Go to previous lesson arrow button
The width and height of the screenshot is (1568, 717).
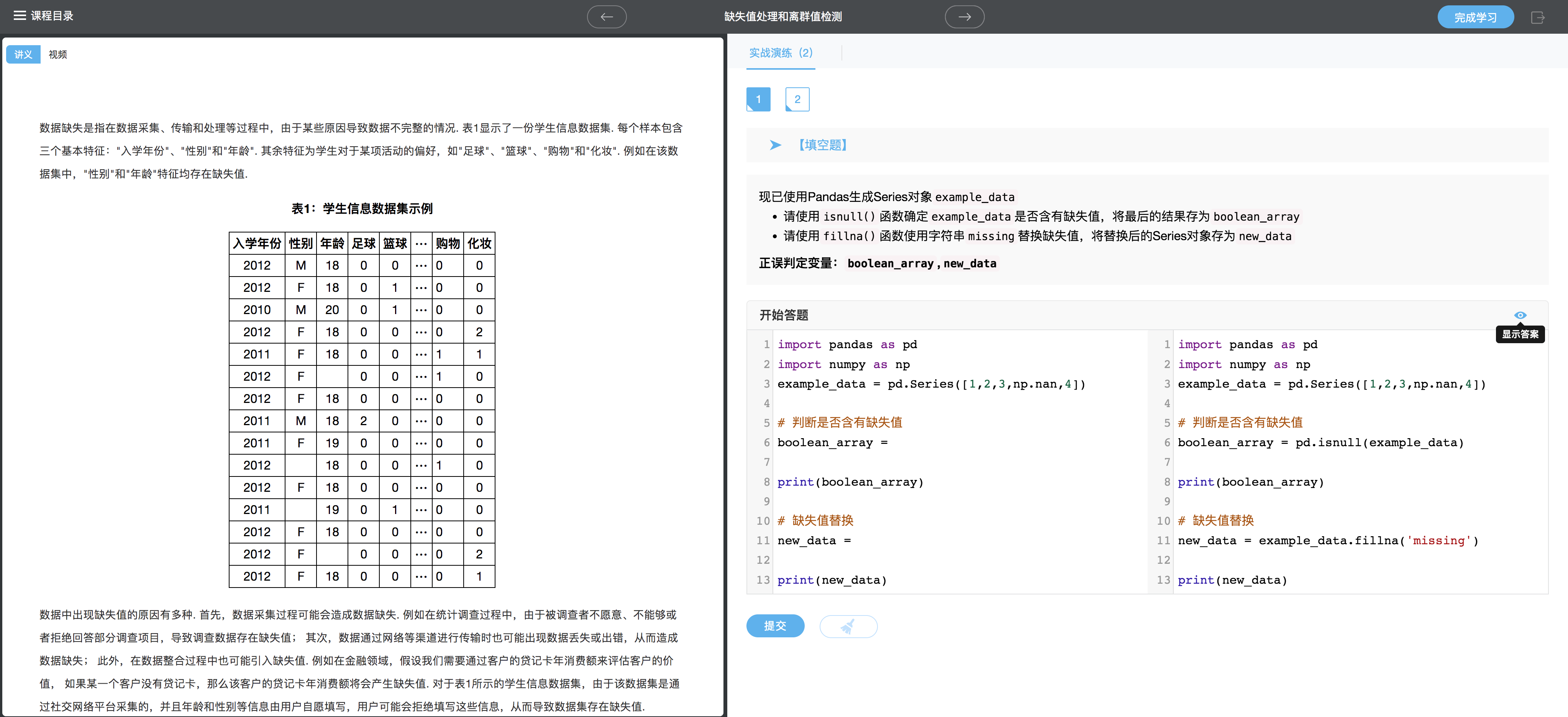tap(606, 16)
